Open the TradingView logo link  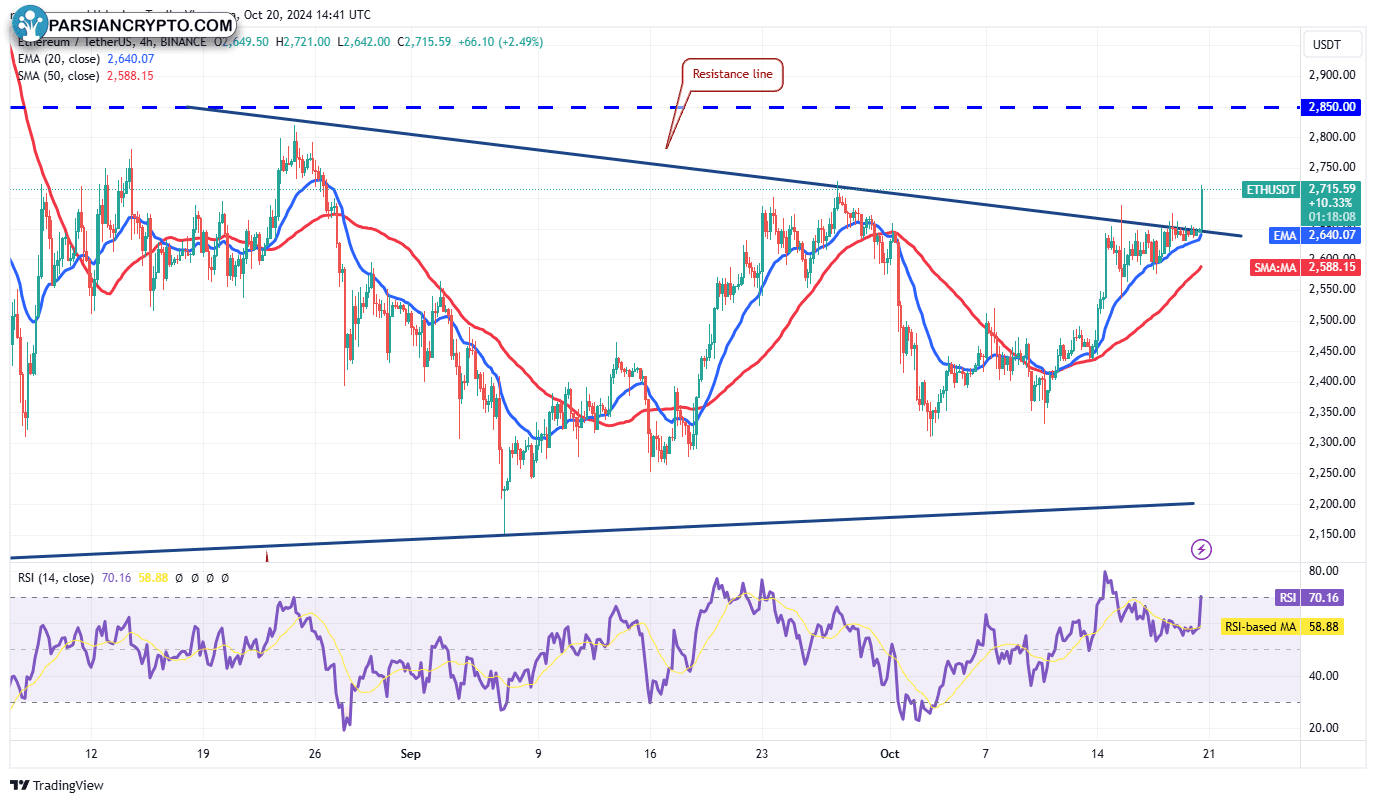pyautogui.click(x=57, y=786)
